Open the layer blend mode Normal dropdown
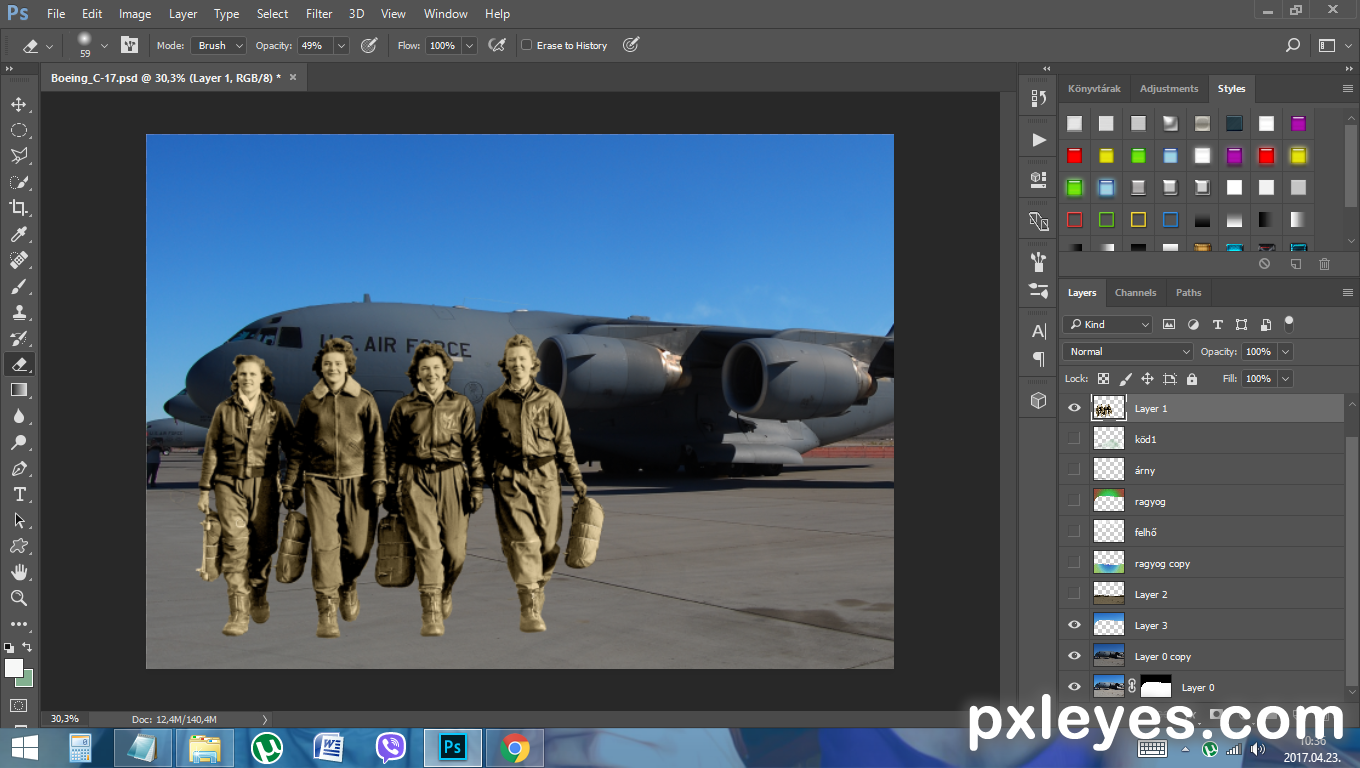The width and height of the screenshot is (1360, 768). (1129, 352)
